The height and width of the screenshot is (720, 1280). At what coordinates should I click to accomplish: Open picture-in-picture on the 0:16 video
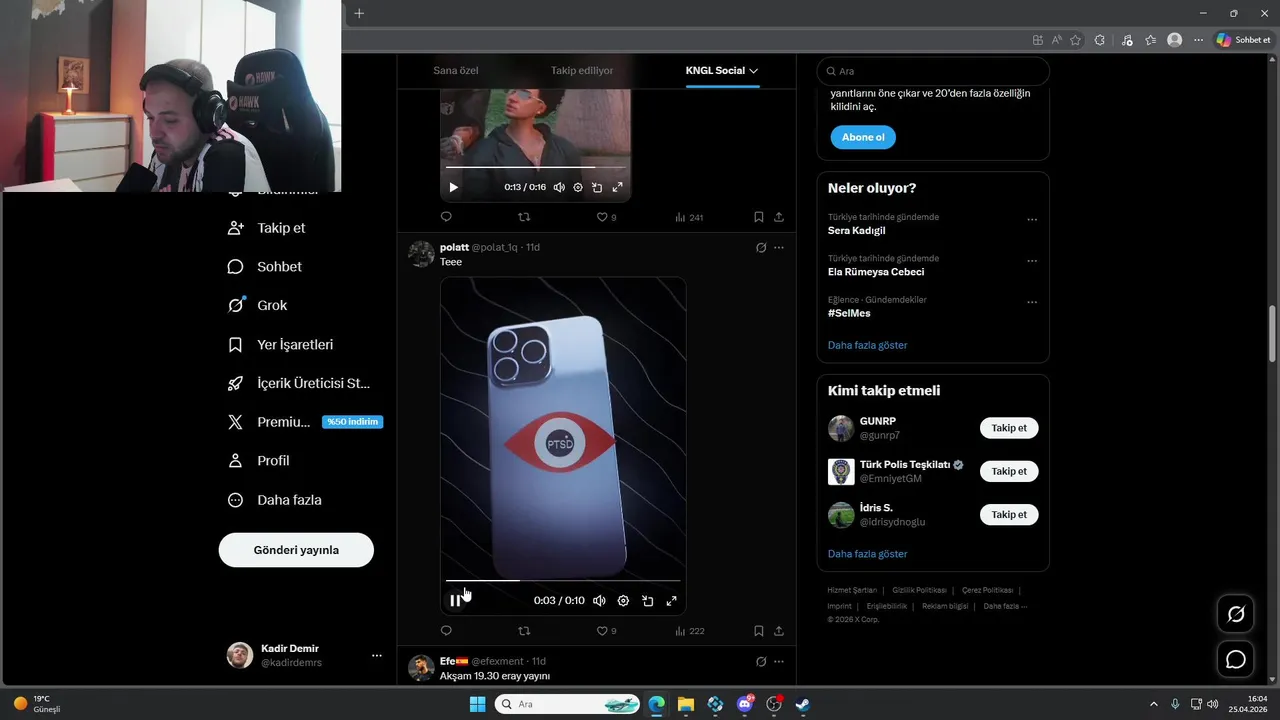(x=597, y=187)
